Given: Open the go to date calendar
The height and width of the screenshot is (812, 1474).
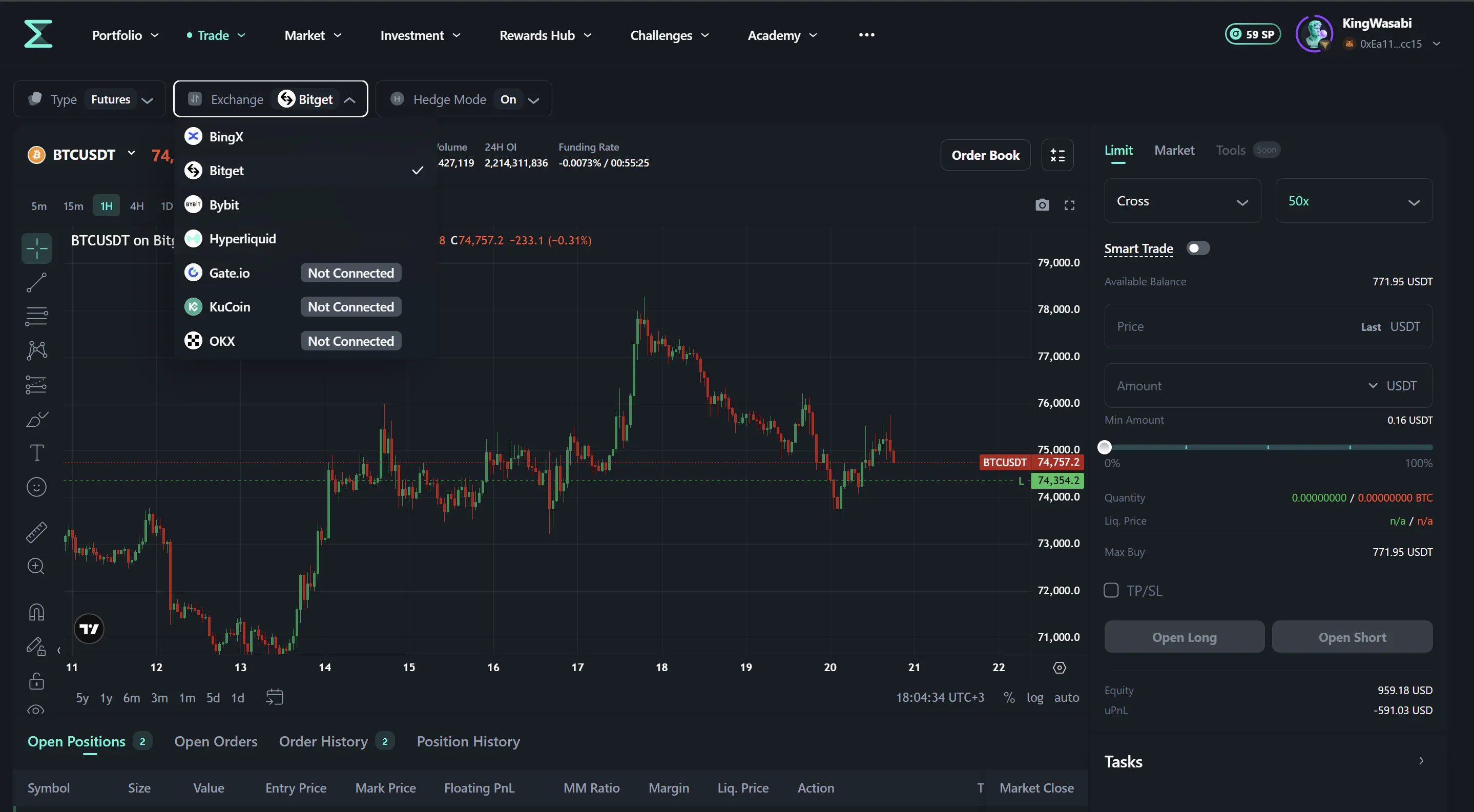Looking at the screenshot, I should tap(275, 697).
